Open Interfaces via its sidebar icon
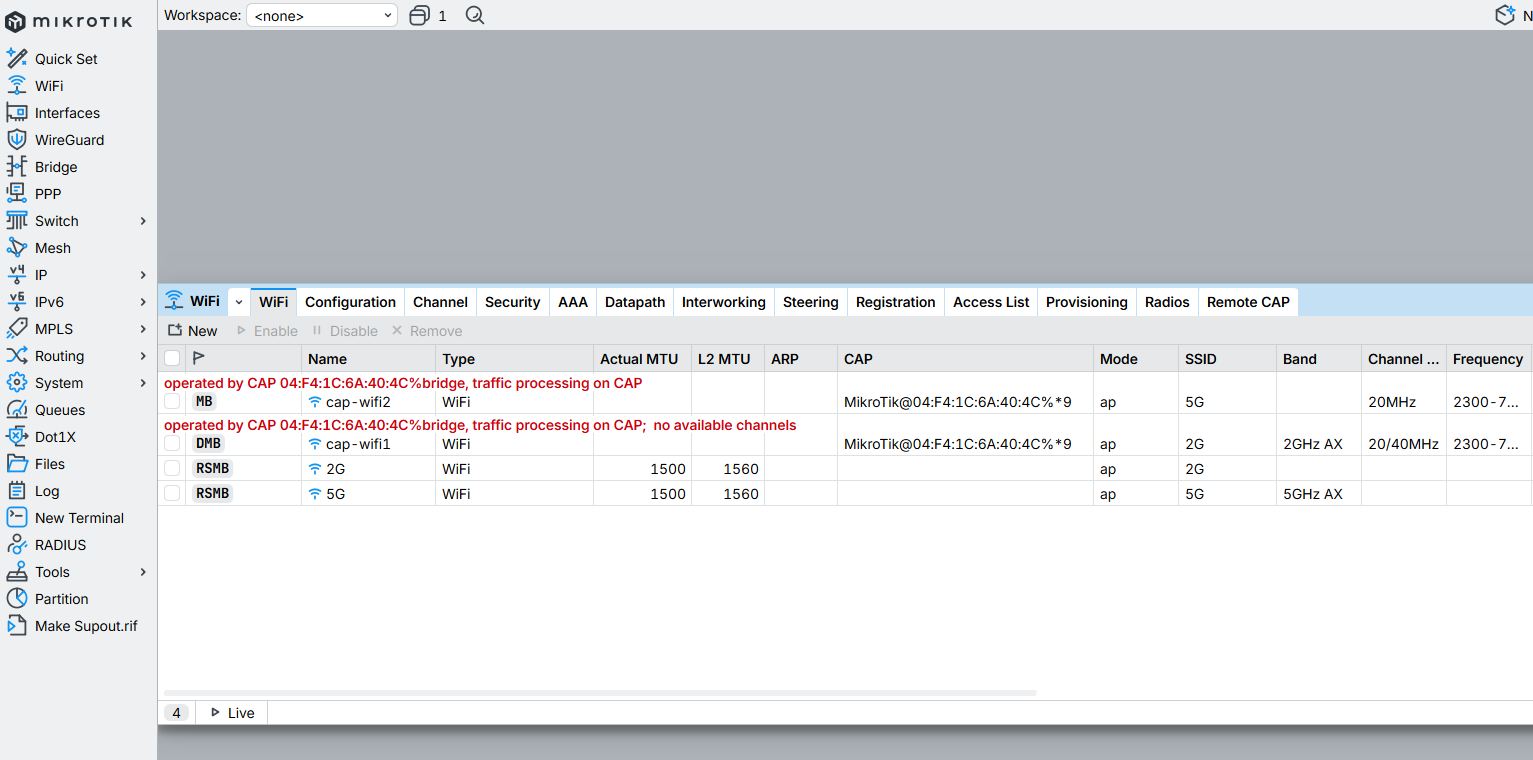Screen dimensions: 1533x760 17,112
